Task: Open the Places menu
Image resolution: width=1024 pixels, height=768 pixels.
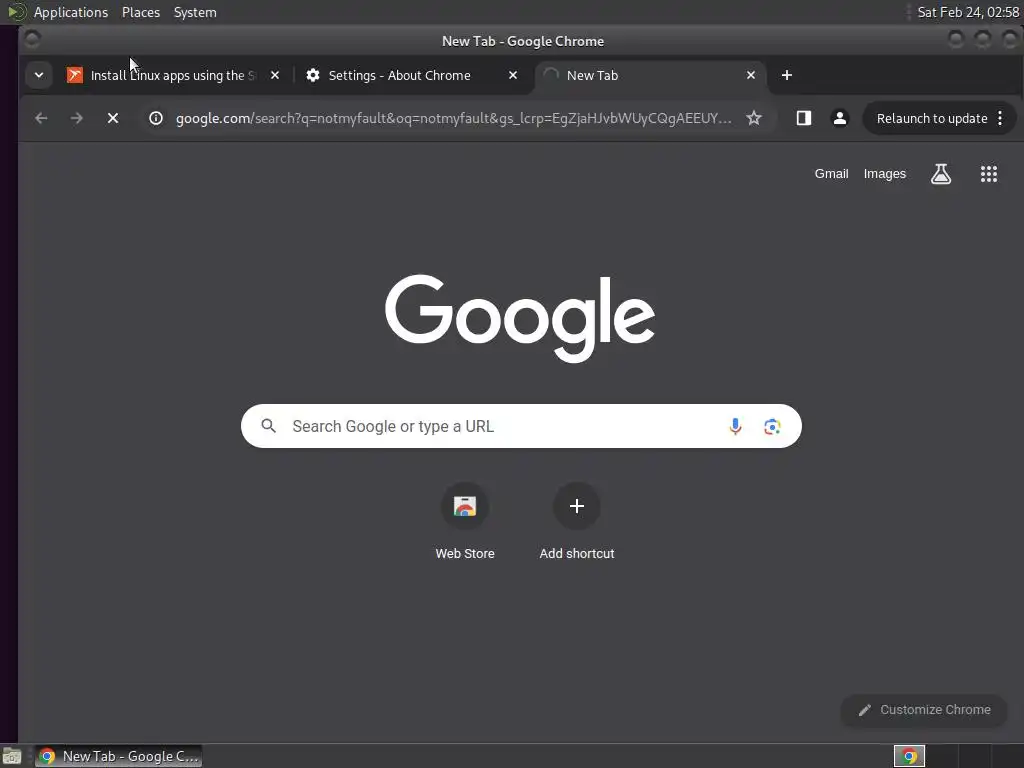Action: 141,12
